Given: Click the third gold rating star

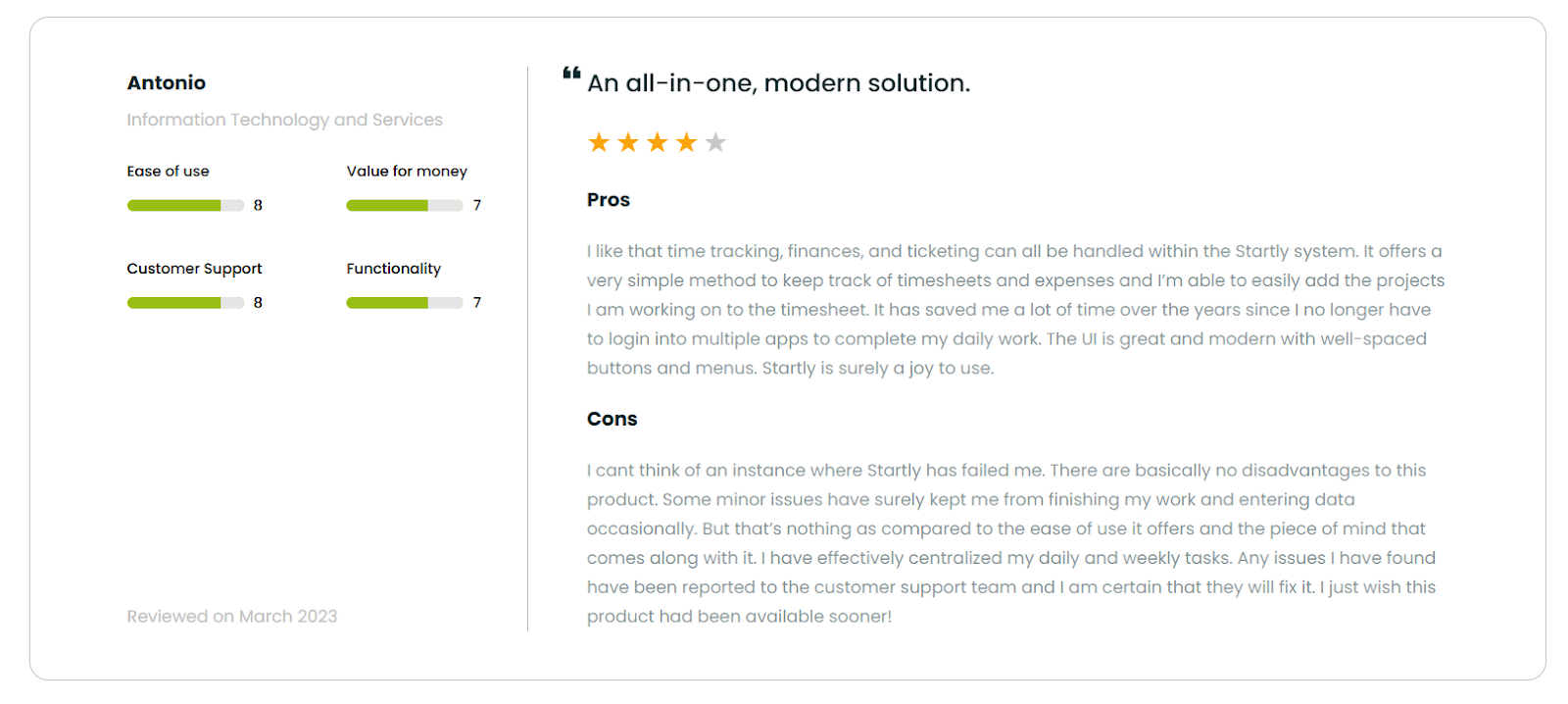Looking at the screenshot, I should point(658,143).
